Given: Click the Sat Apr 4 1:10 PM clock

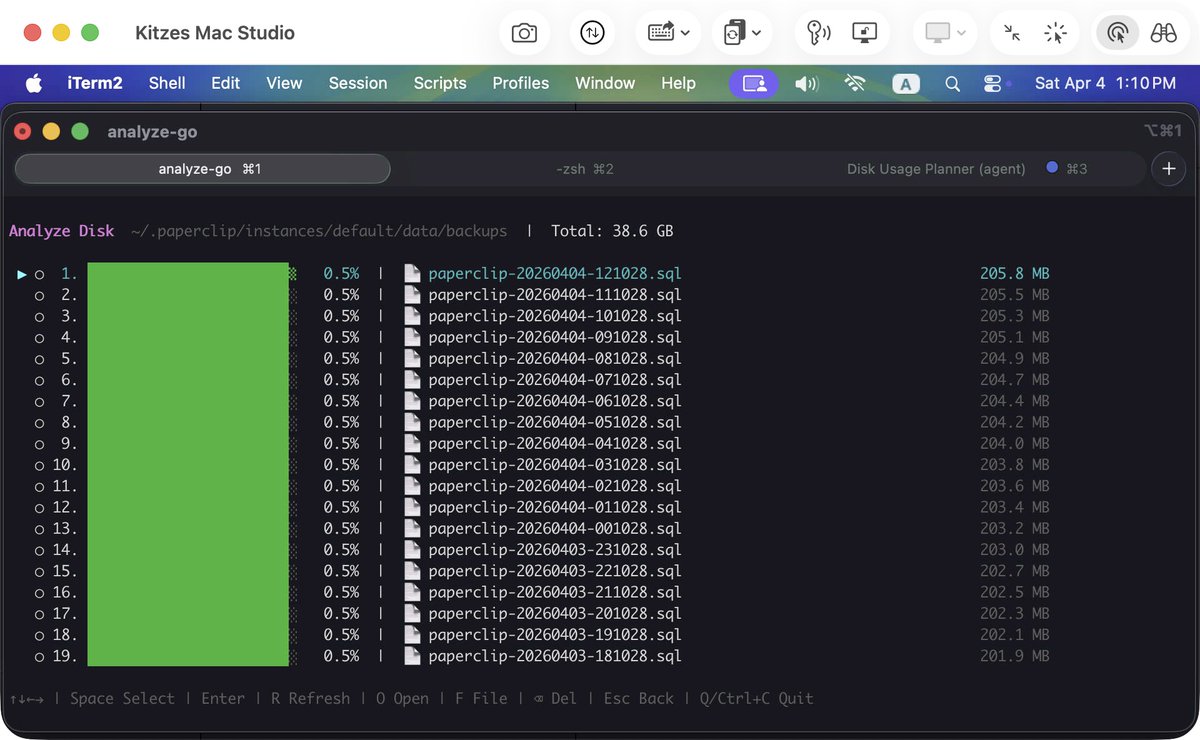Looking at the screenshot, I should coord(1105,83).
